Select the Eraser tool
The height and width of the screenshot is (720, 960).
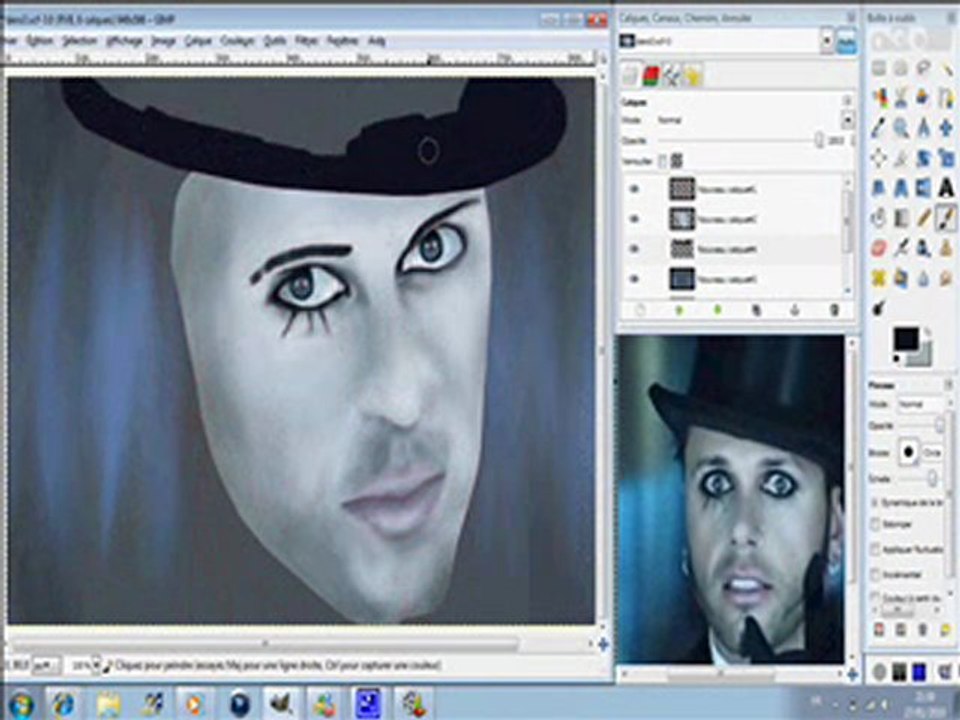tap(879, 248)
